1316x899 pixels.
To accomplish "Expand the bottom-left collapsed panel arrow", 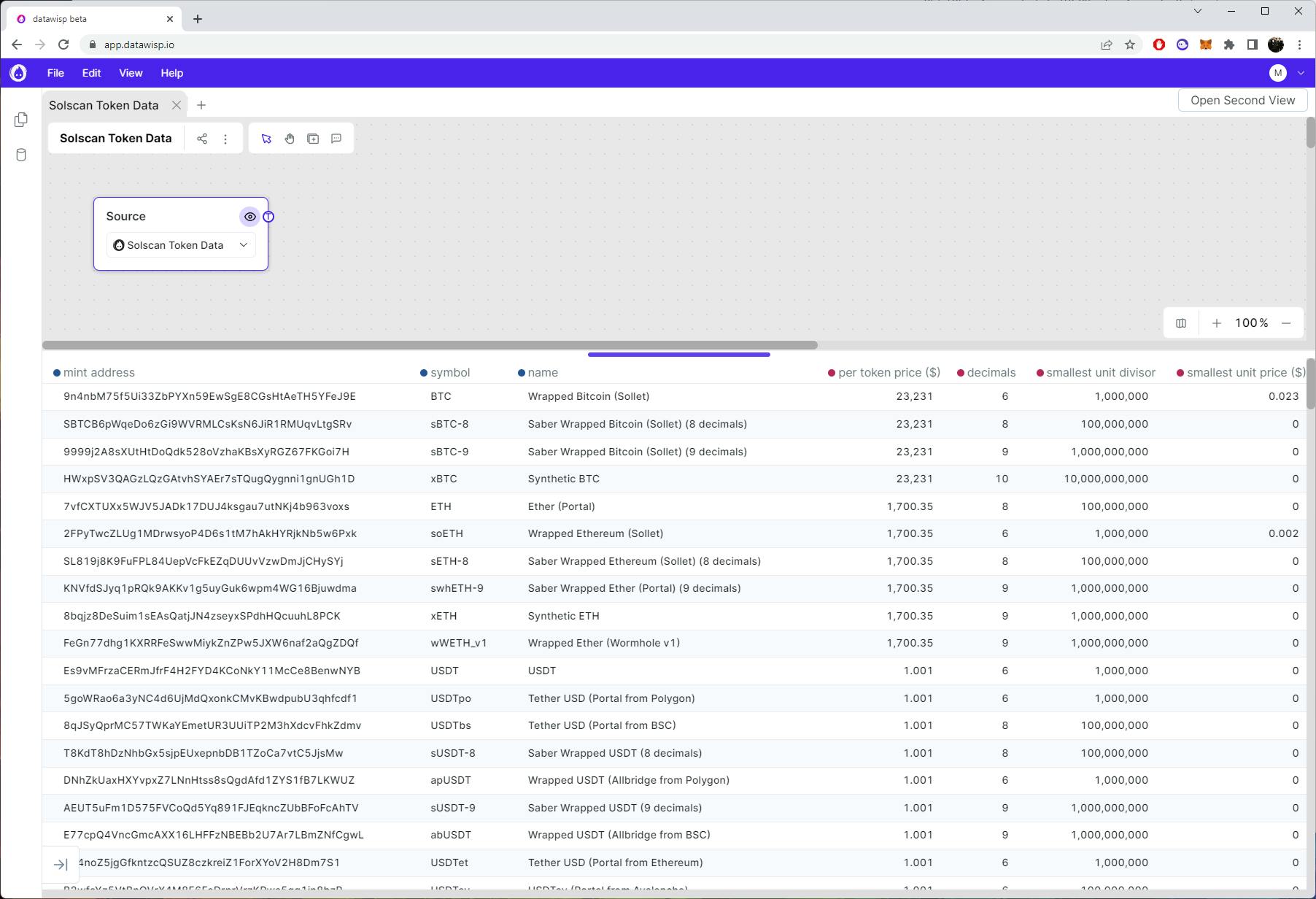I will point(61,865).
